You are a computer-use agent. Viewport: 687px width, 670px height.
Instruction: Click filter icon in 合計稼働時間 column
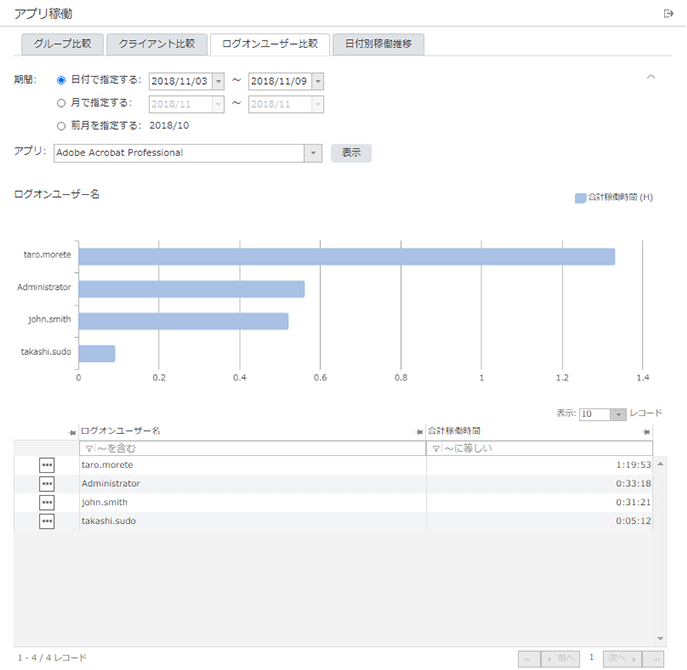pos(435,449)
